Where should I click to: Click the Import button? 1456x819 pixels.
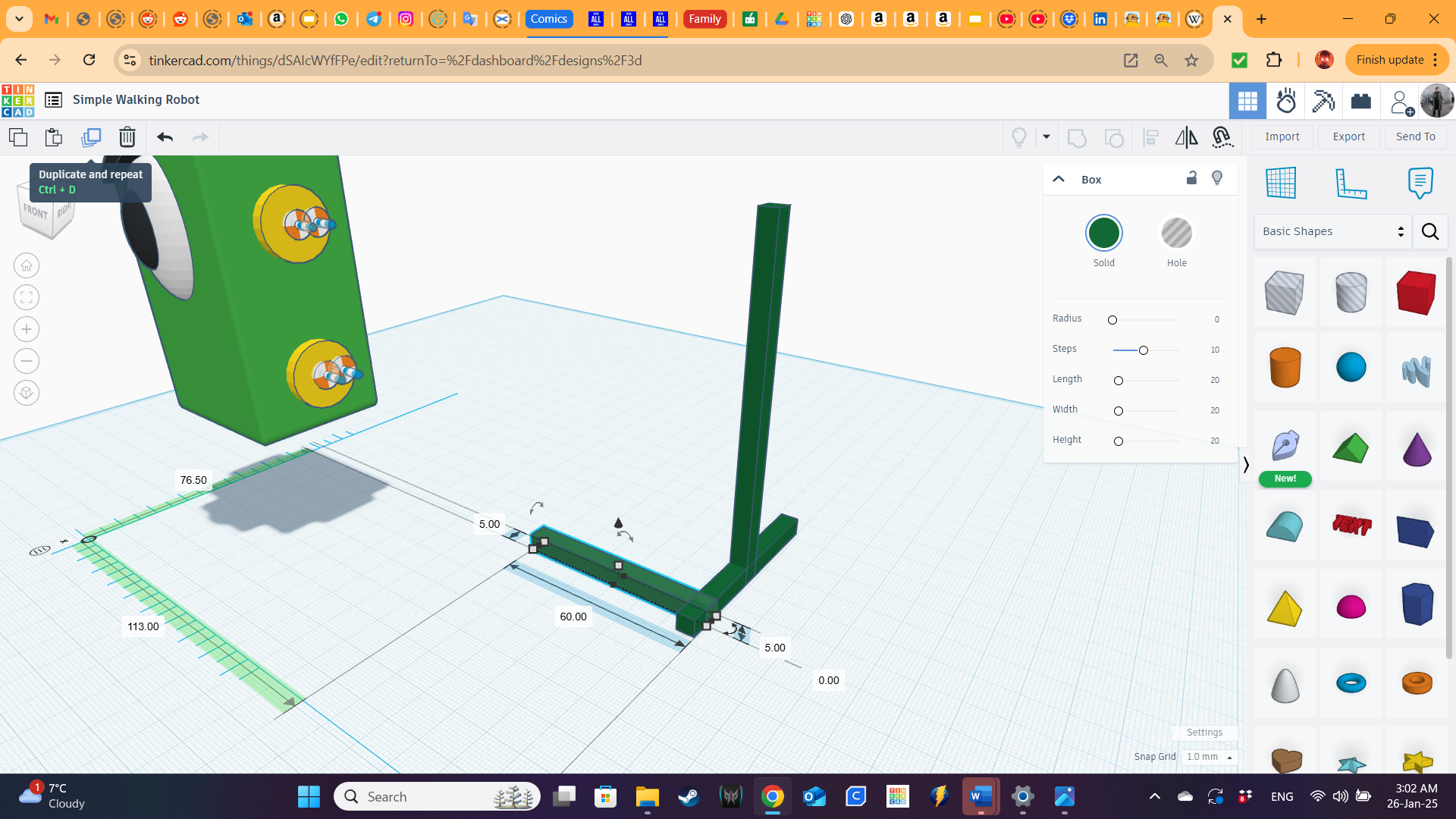tap(1282, 137)
